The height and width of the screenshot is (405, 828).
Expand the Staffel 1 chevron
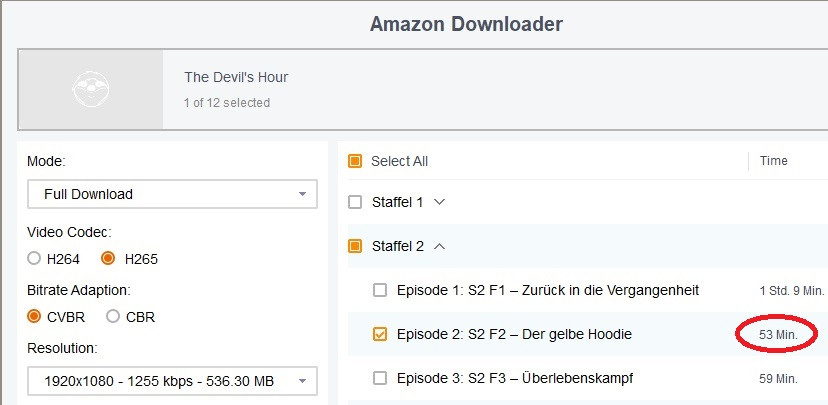tap(439, 202)
